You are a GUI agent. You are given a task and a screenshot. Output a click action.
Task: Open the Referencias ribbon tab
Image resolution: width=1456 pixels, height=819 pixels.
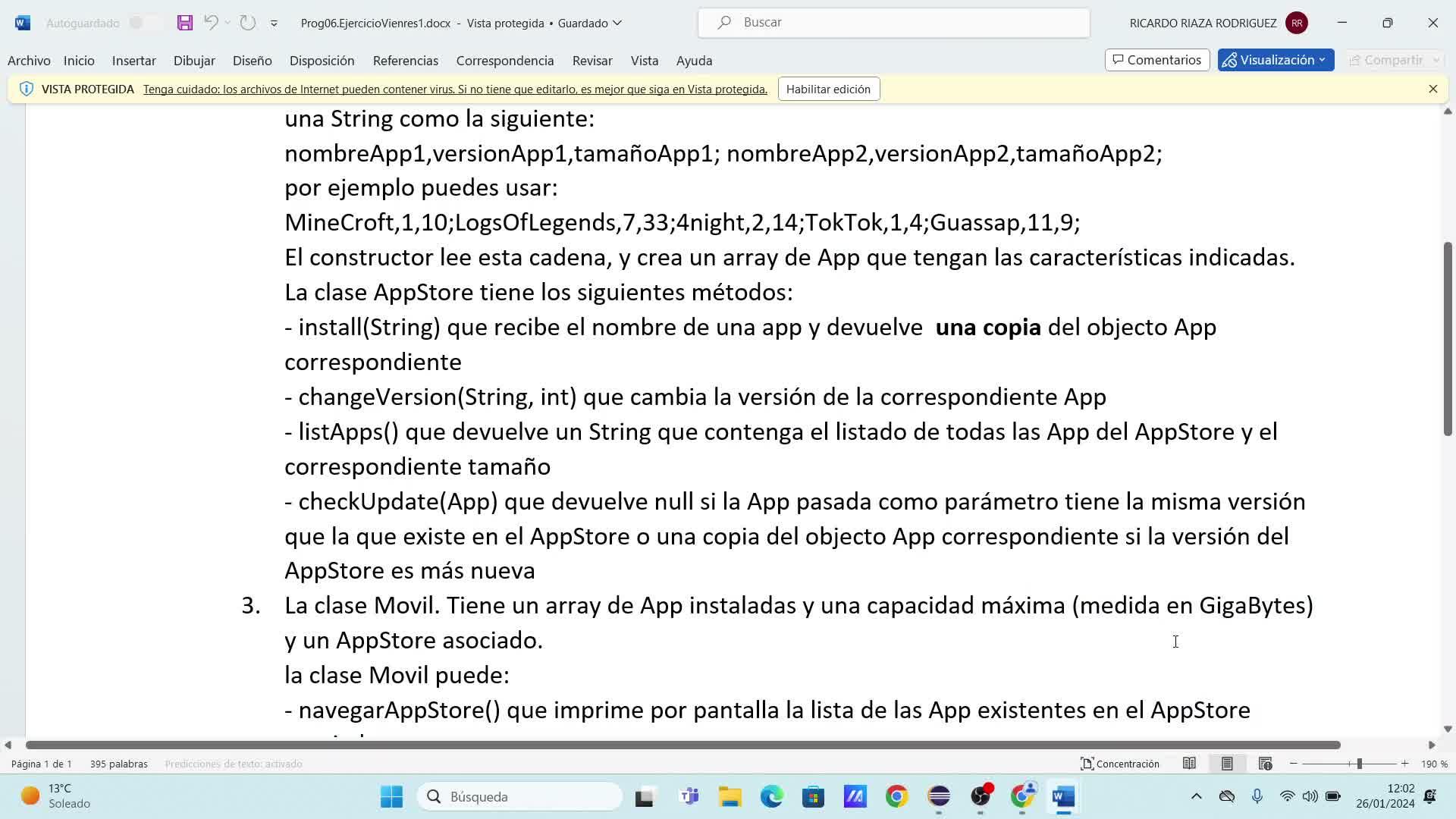[x=405, y=61]
